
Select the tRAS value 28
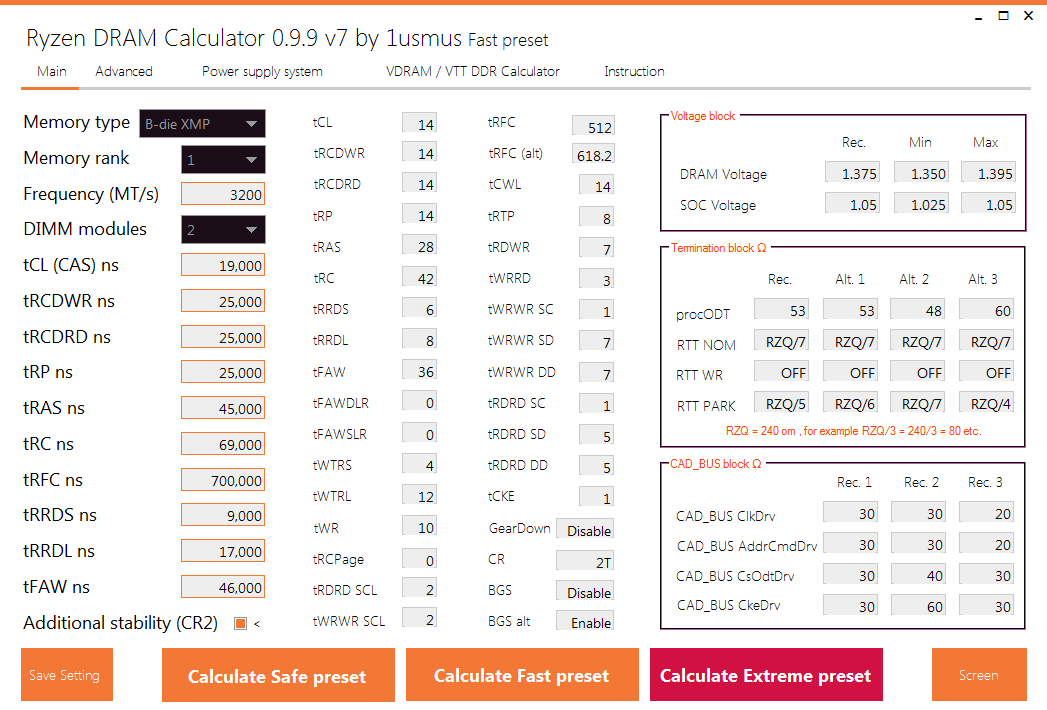[419, 246]
